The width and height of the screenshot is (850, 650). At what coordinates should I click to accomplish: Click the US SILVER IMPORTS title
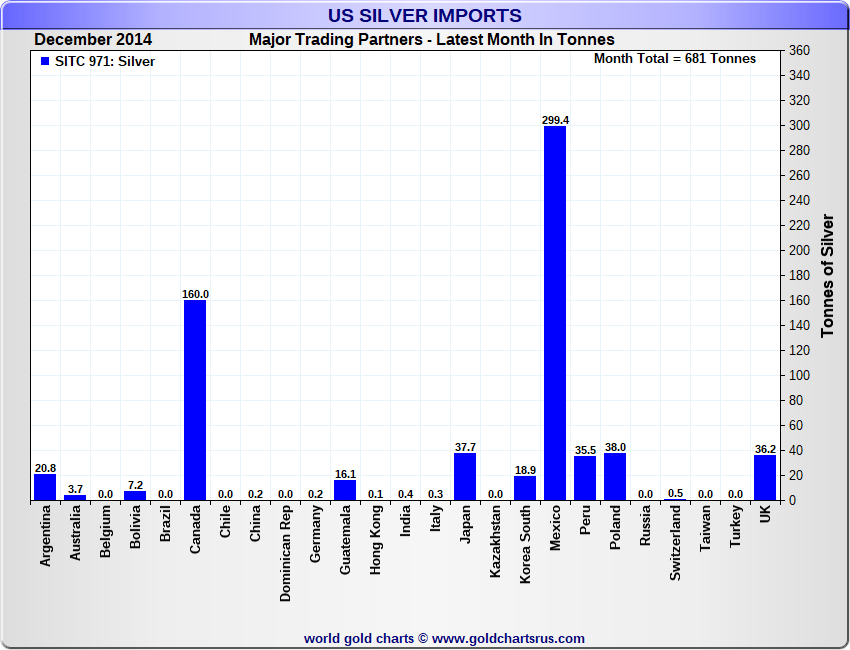[425, 16]
